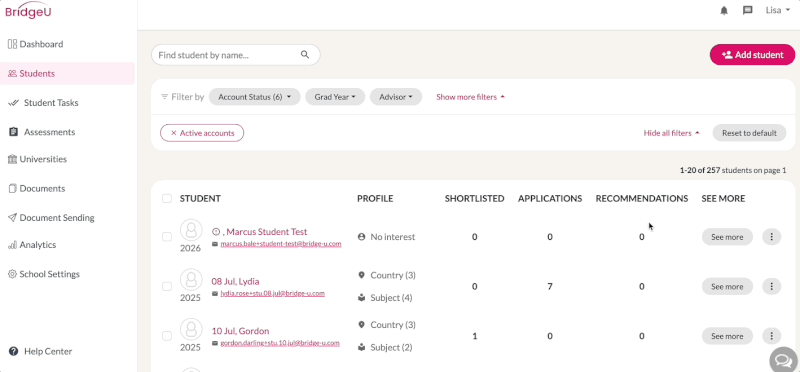Click the Add student button
The image size is (800, 372).
coord(753,55)
